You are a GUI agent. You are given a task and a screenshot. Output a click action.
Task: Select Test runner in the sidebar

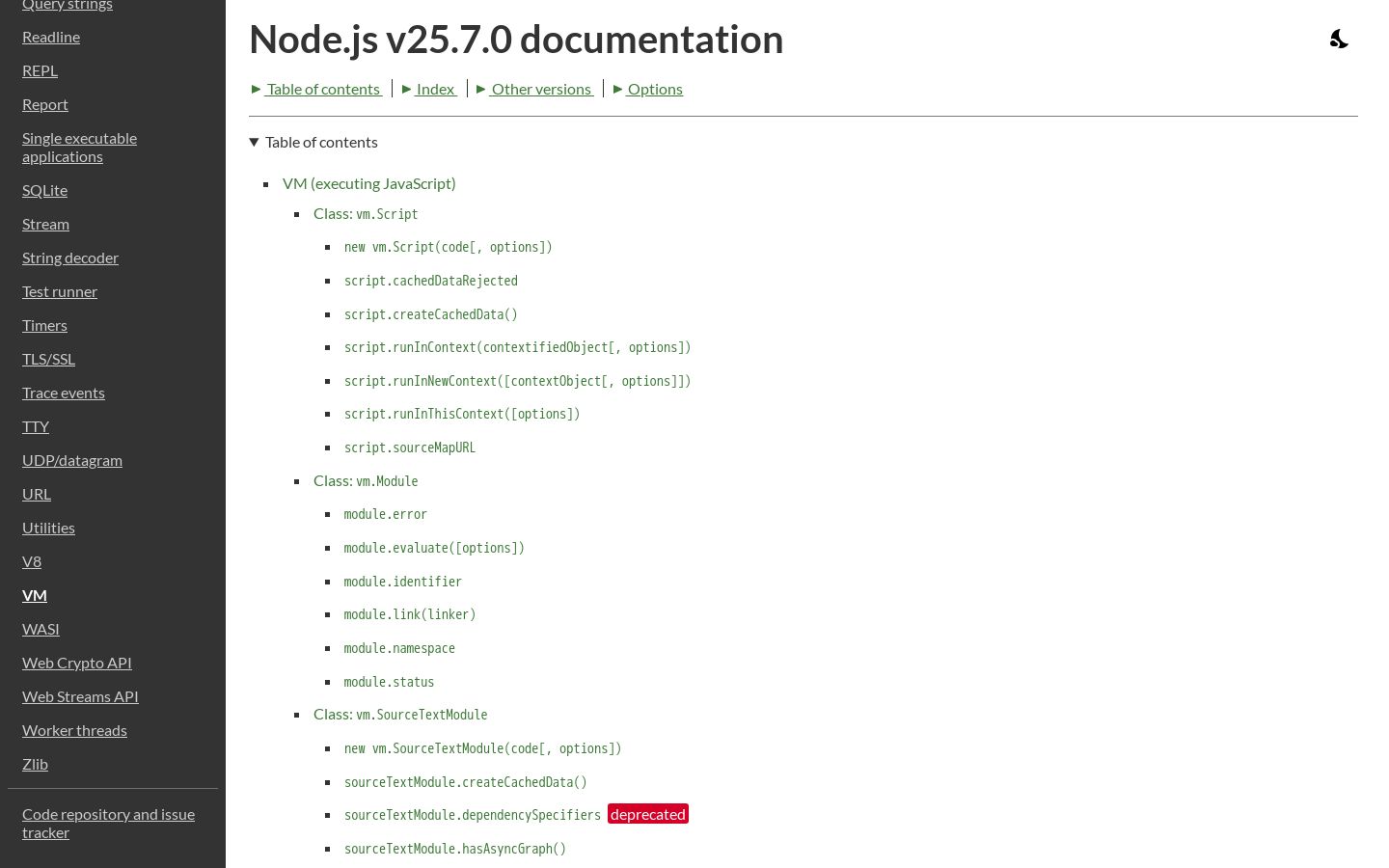click(60, 291)
